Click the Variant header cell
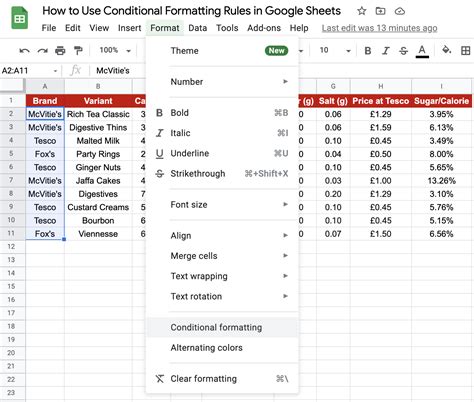The height and width of the screenshot is (402, 474). 98,101
